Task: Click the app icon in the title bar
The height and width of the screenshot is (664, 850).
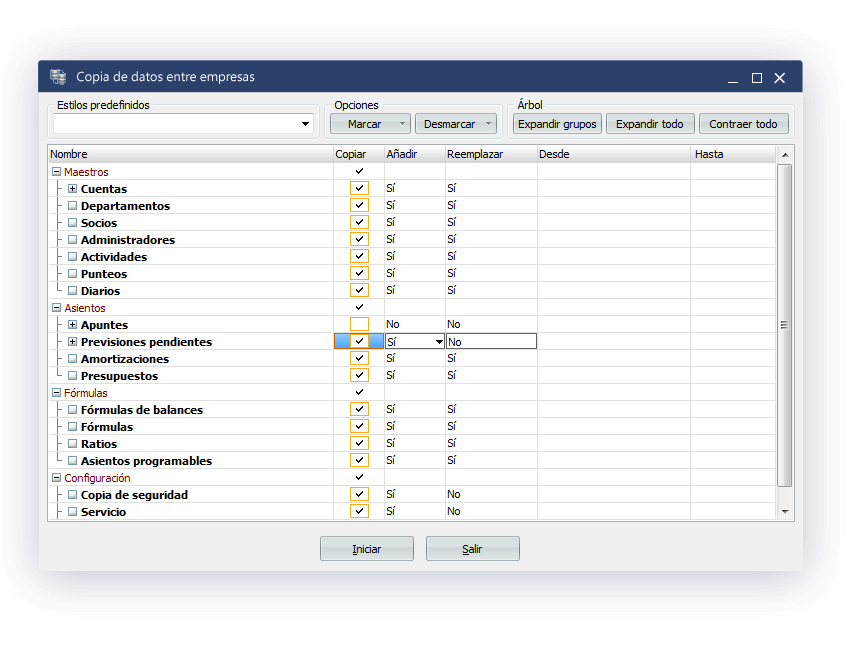Action: click(58, 77)
